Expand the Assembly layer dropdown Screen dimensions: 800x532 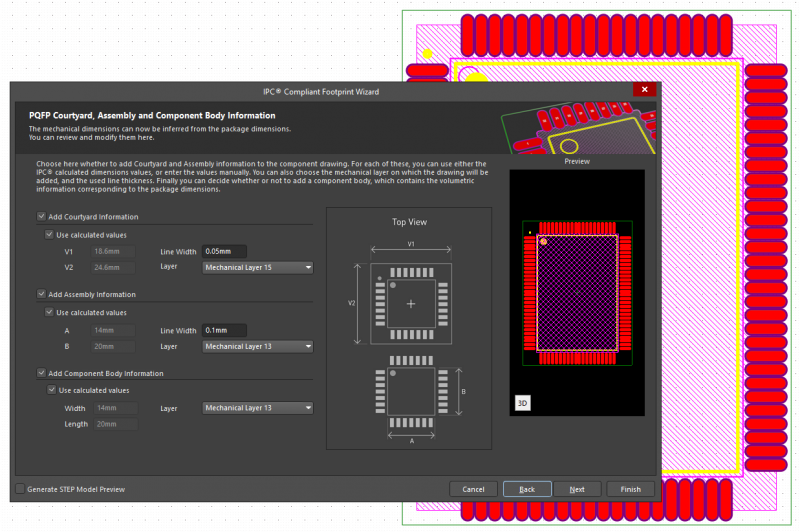[x=258, y=346]
